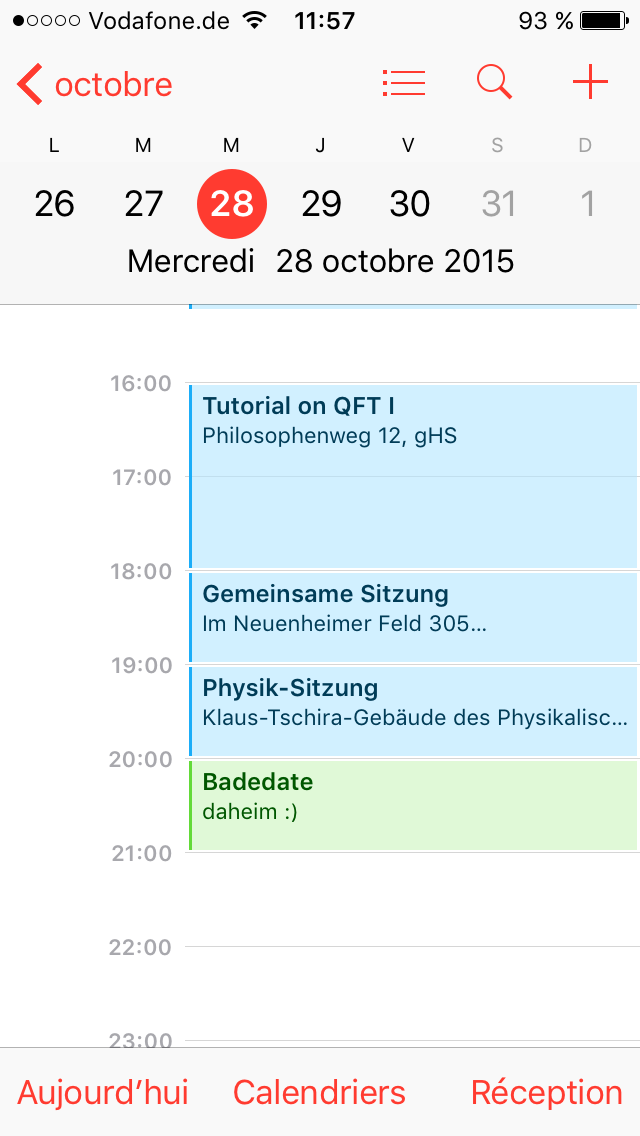Viewport: 640px width, 1136px height.
Task: Tap the highlighted day 28
Action: [x=232, y=204]
